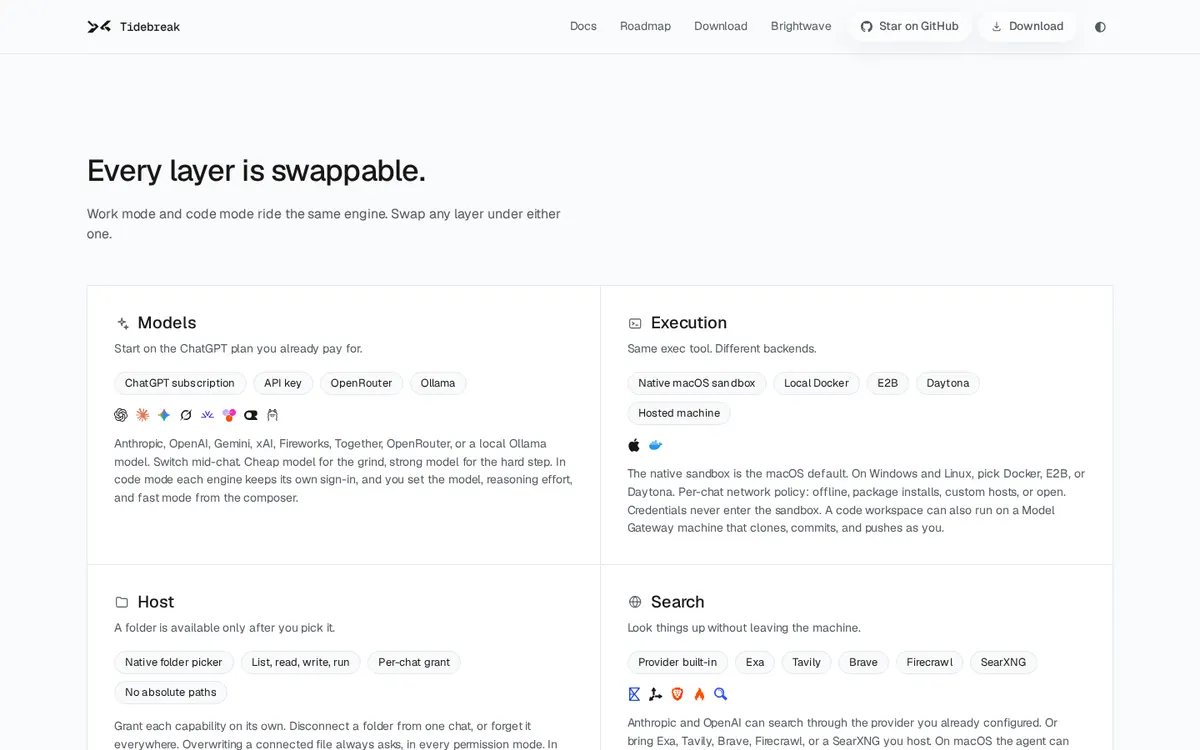Click the Docker whale icon

656,445
